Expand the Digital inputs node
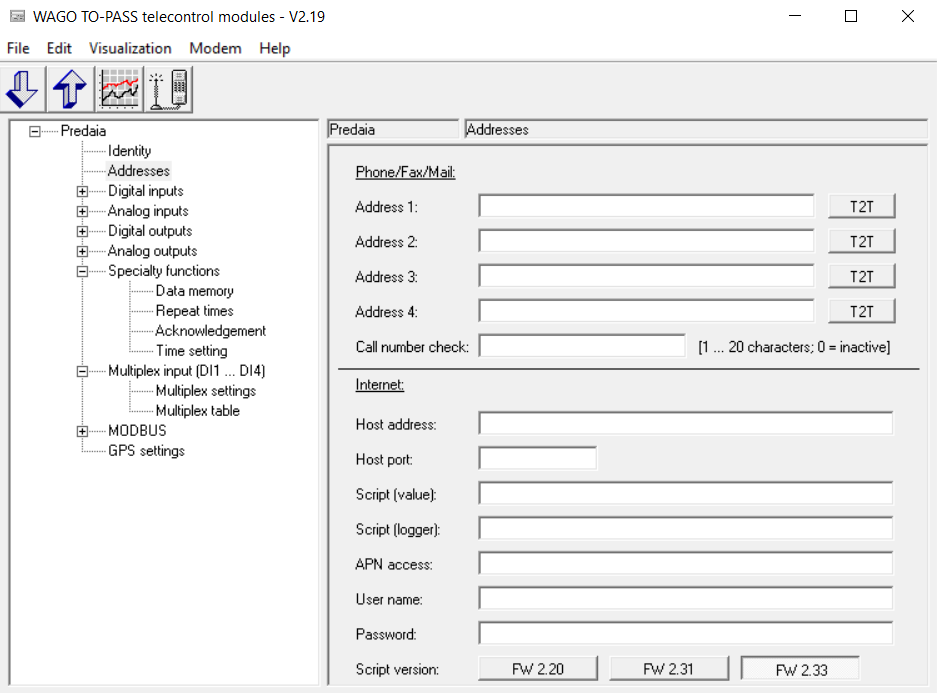Screen dimensions: 937x693 click(x=82, y=191)
